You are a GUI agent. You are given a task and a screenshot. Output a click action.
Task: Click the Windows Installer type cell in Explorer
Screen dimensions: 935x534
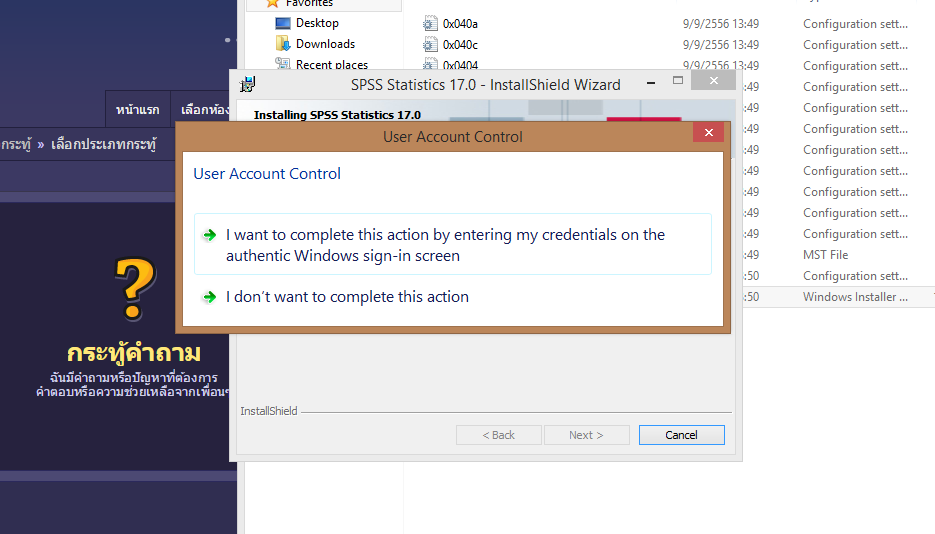pos(855,297)
